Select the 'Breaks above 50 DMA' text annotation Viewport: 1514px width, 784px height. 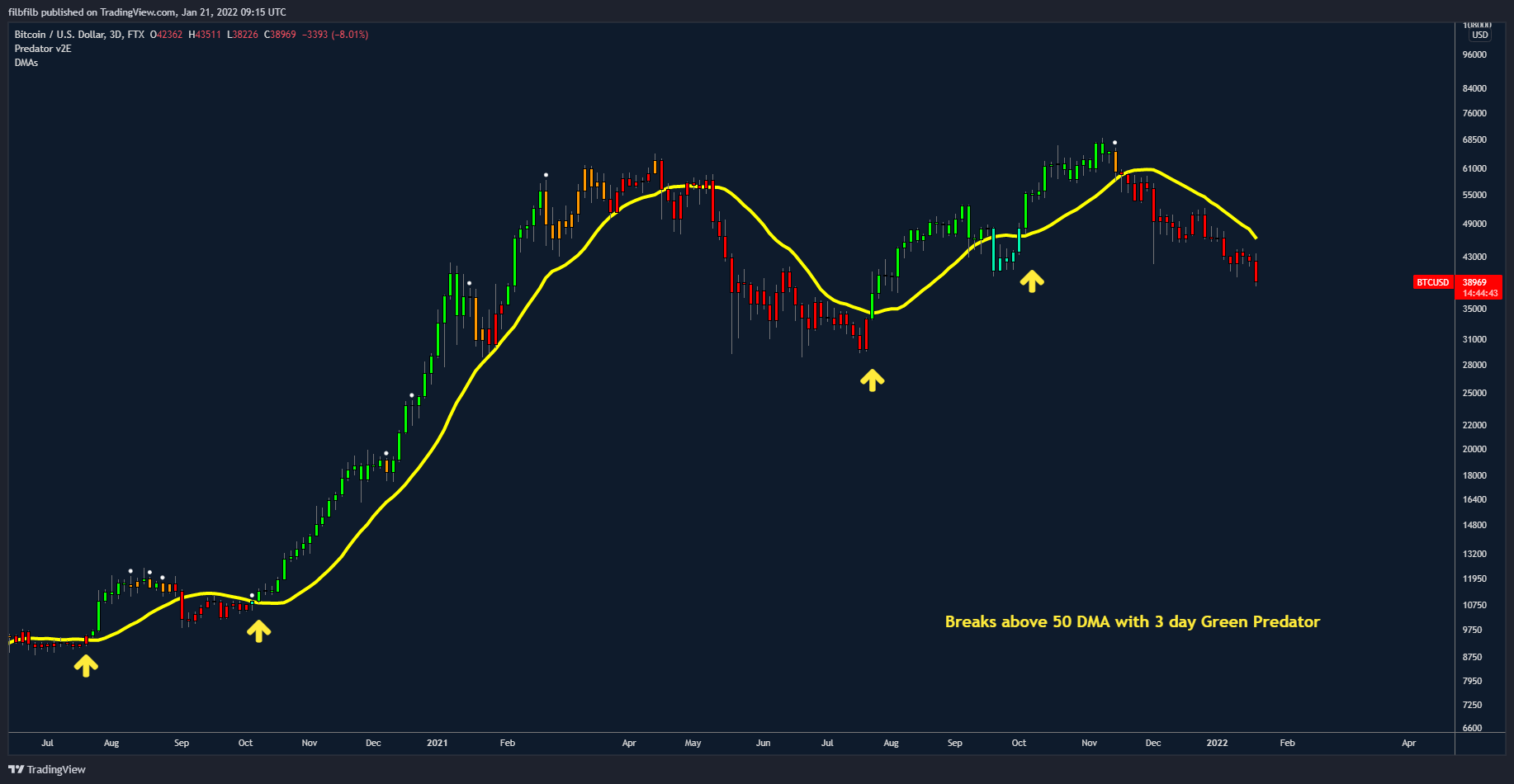pyautogui.click(x=1132, y=621)
